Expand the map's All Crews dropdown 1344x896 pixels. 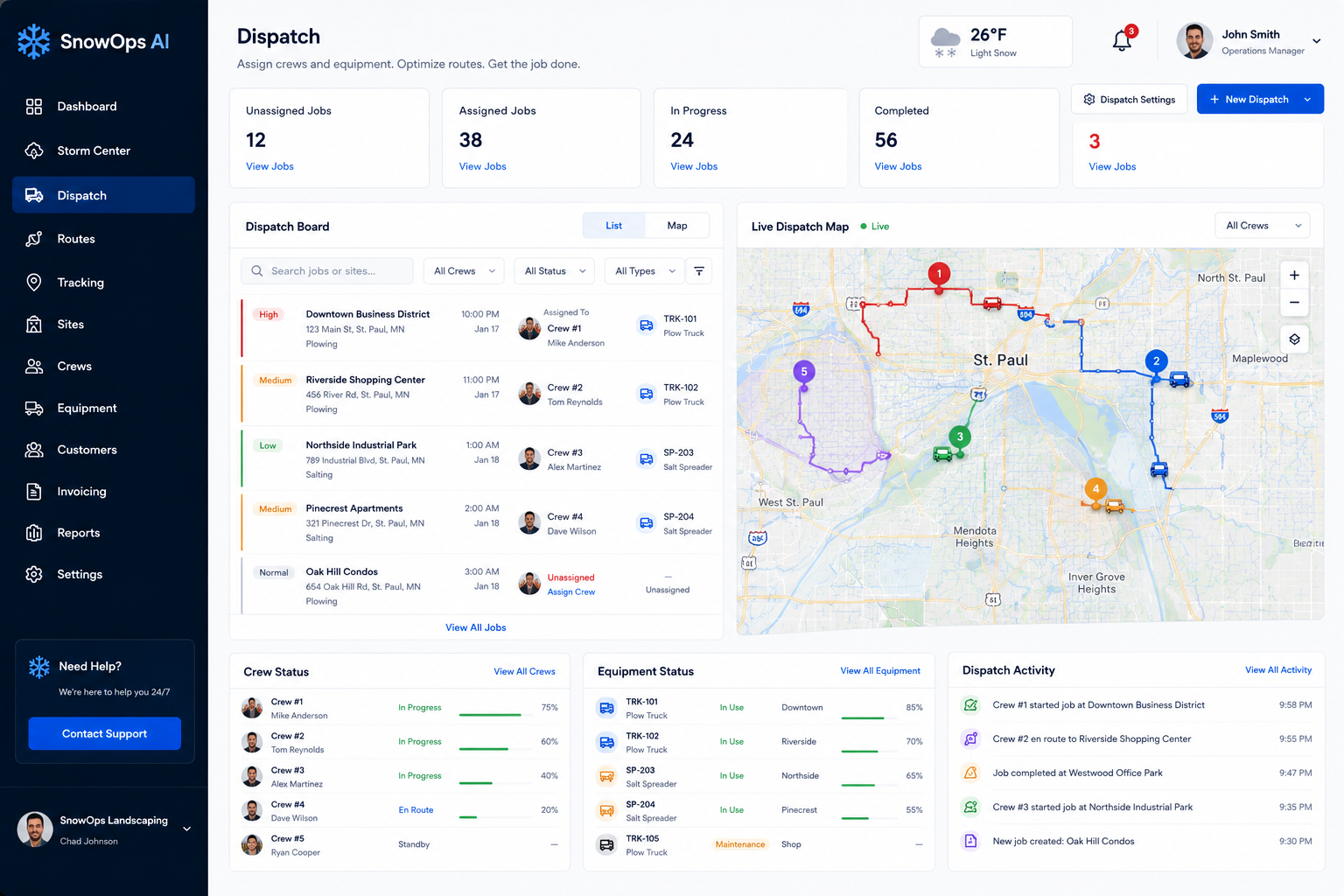point(1263,226)
